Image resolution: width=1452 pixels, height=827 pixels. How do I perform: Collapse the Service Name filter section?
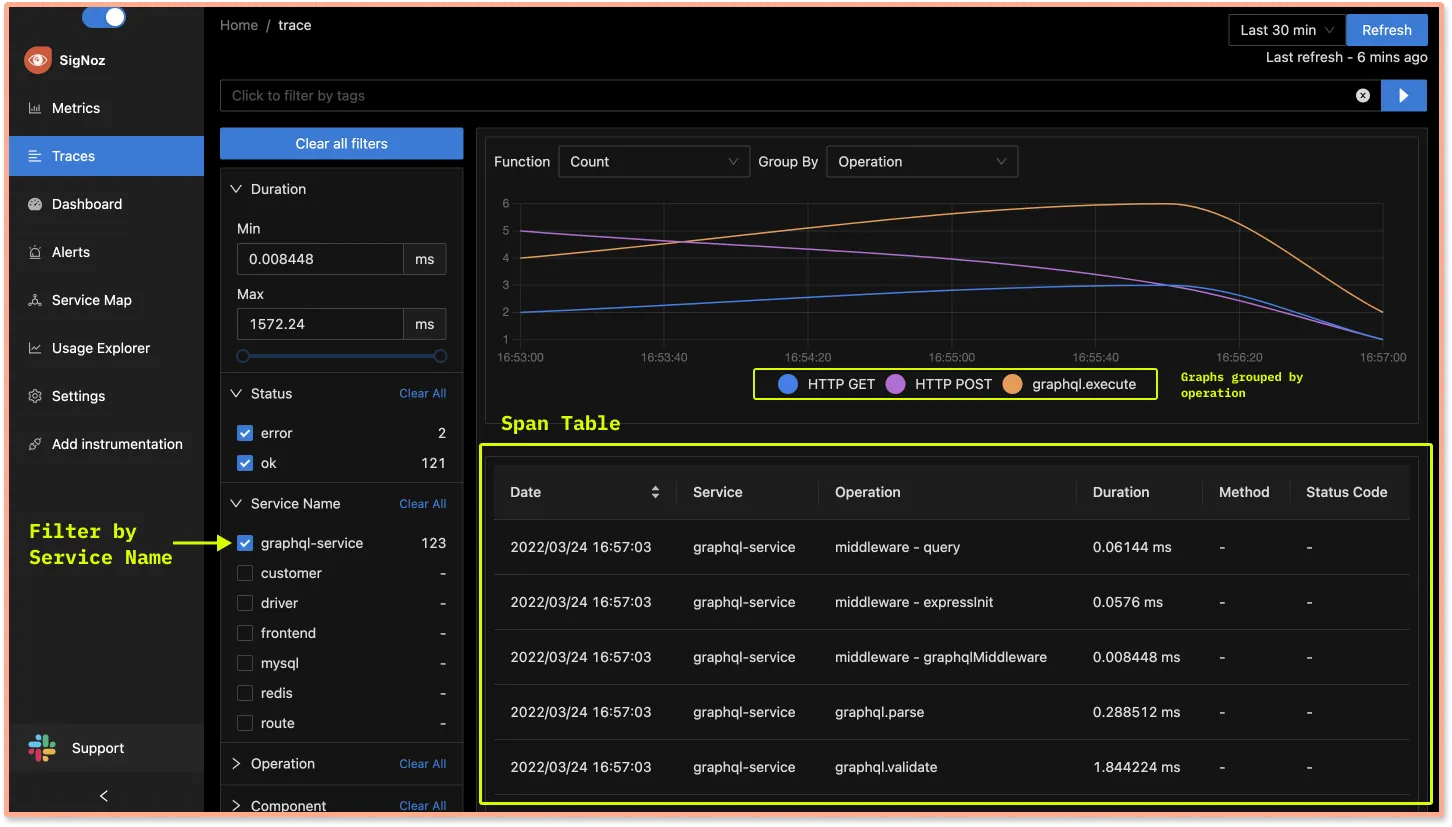pyautogui.click(x=237, y=503)
